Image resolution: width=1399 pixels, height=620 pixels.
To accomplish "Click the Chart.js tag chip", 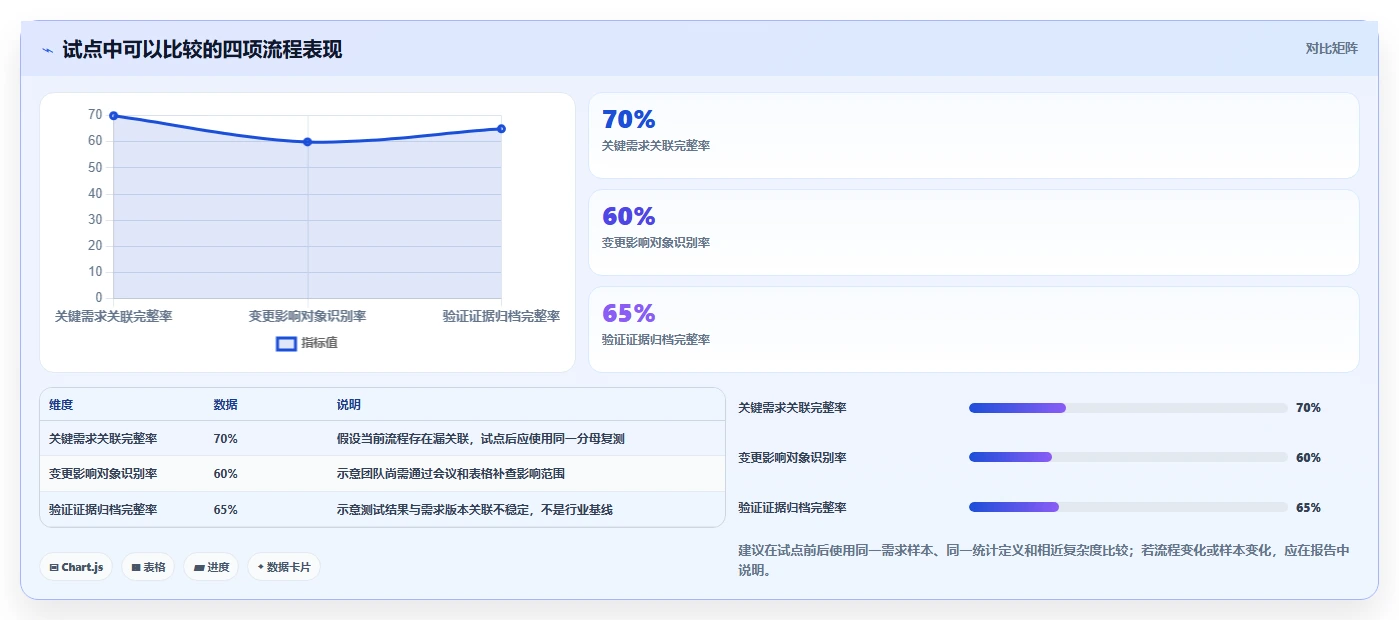I will pyautogui.click(x=76, y=567).
